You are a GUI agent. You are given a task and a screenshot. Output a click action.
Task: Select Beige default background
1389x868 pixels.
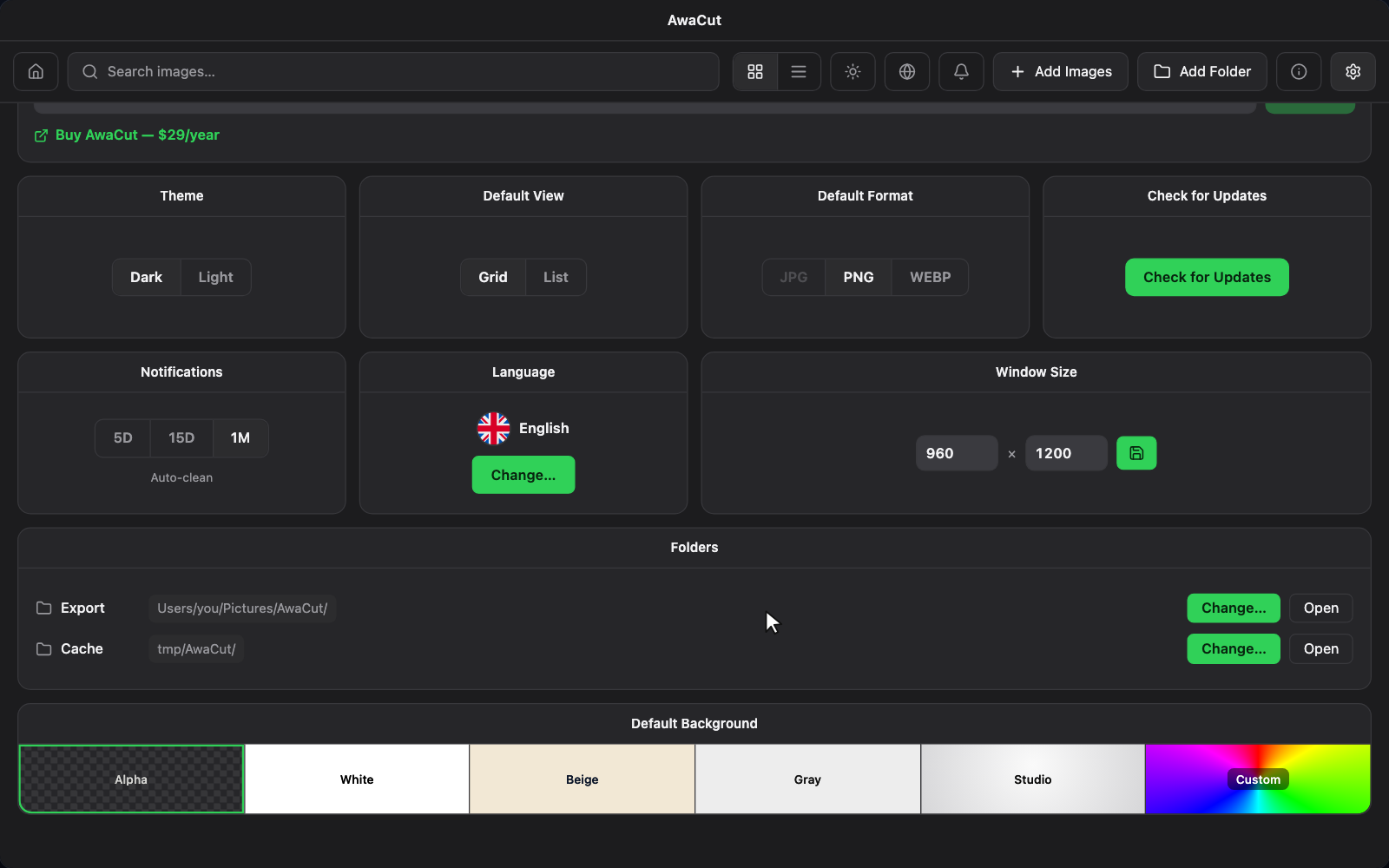tap(583, 779)
